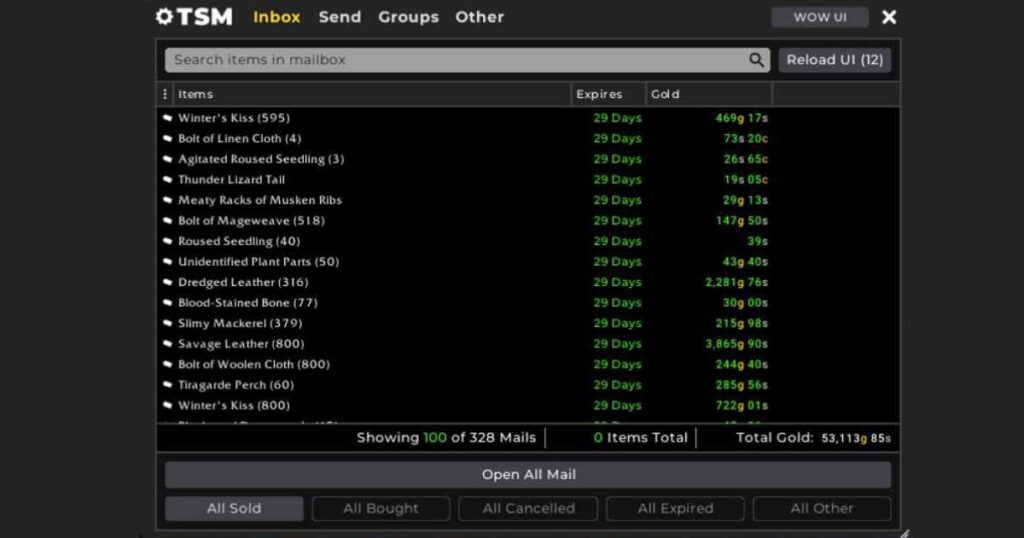Click the Reload UI (12) button
Screen dimensions: 1024x538
[834, 60]
